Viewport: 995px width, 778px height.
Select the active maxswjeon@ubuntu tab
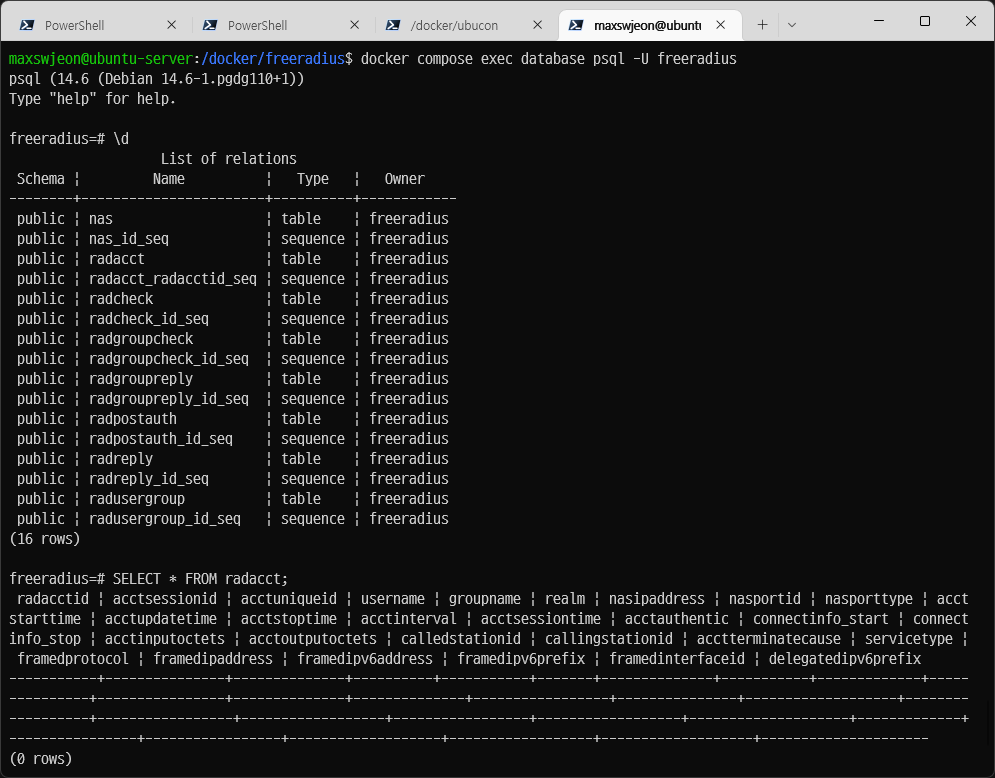[646, 25]
